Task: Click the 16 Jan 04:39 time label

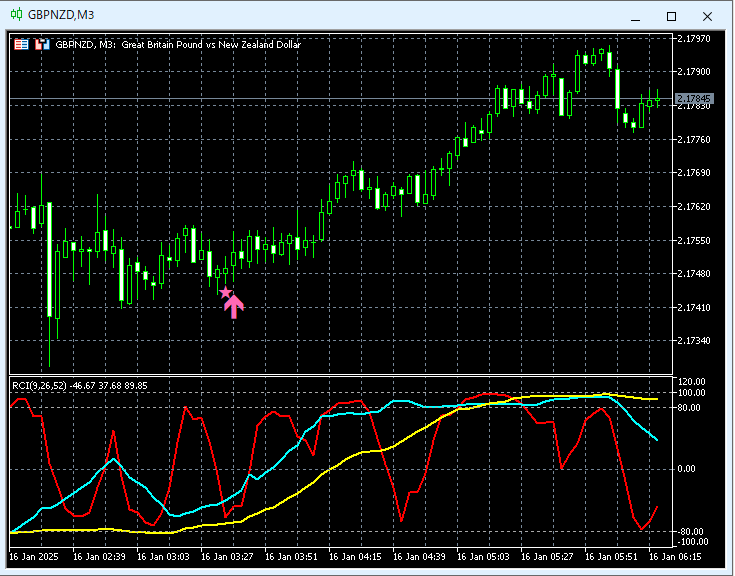Action: 419,557
